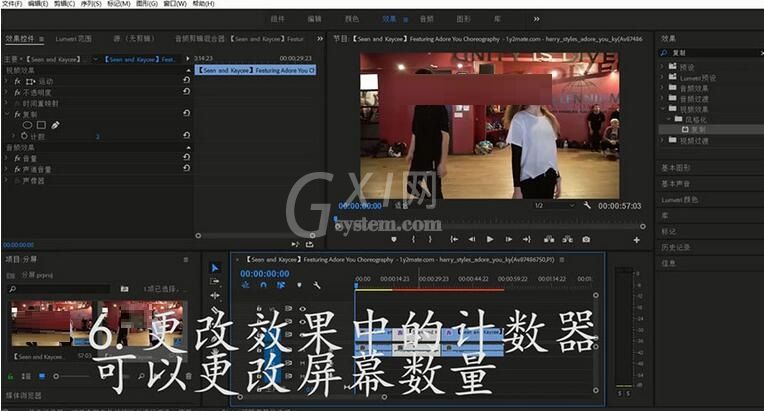Toggle the 音量 fx effect on or off

18,158
